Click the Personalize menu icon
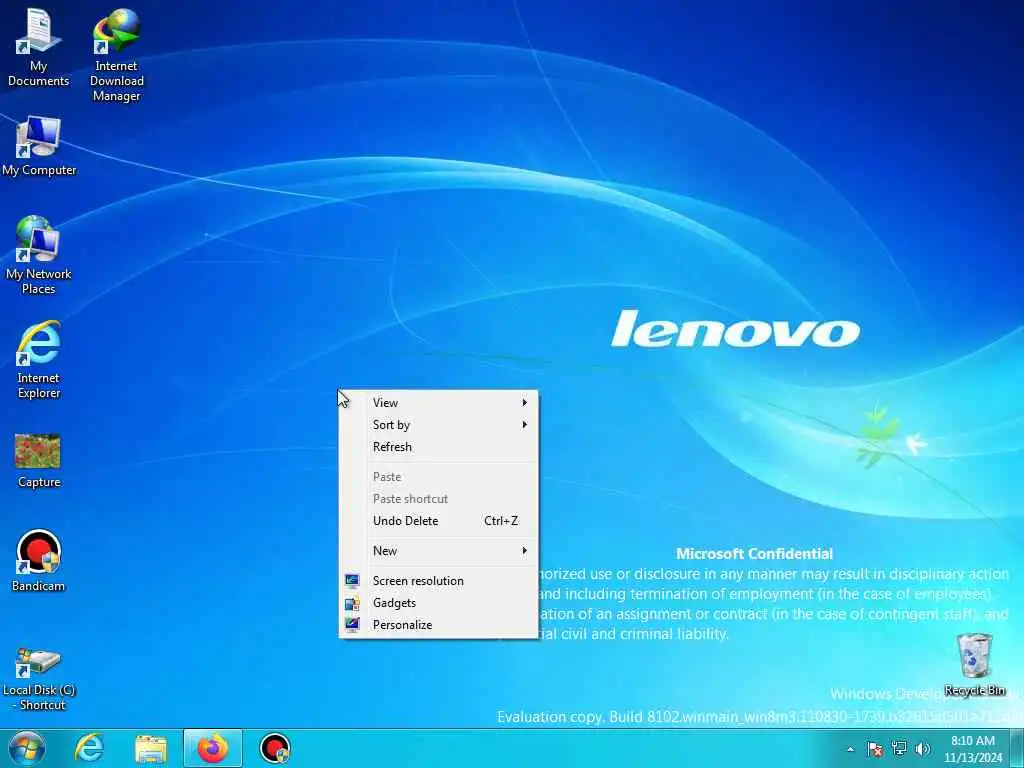The image size is (1024, 768). (352, 625)
